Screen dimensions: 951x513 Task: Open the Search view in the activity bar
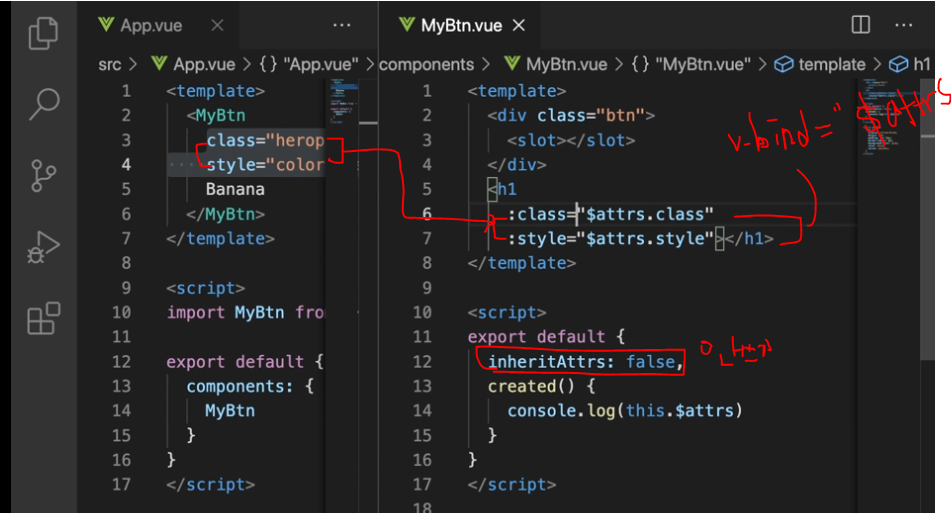point(44,104)
